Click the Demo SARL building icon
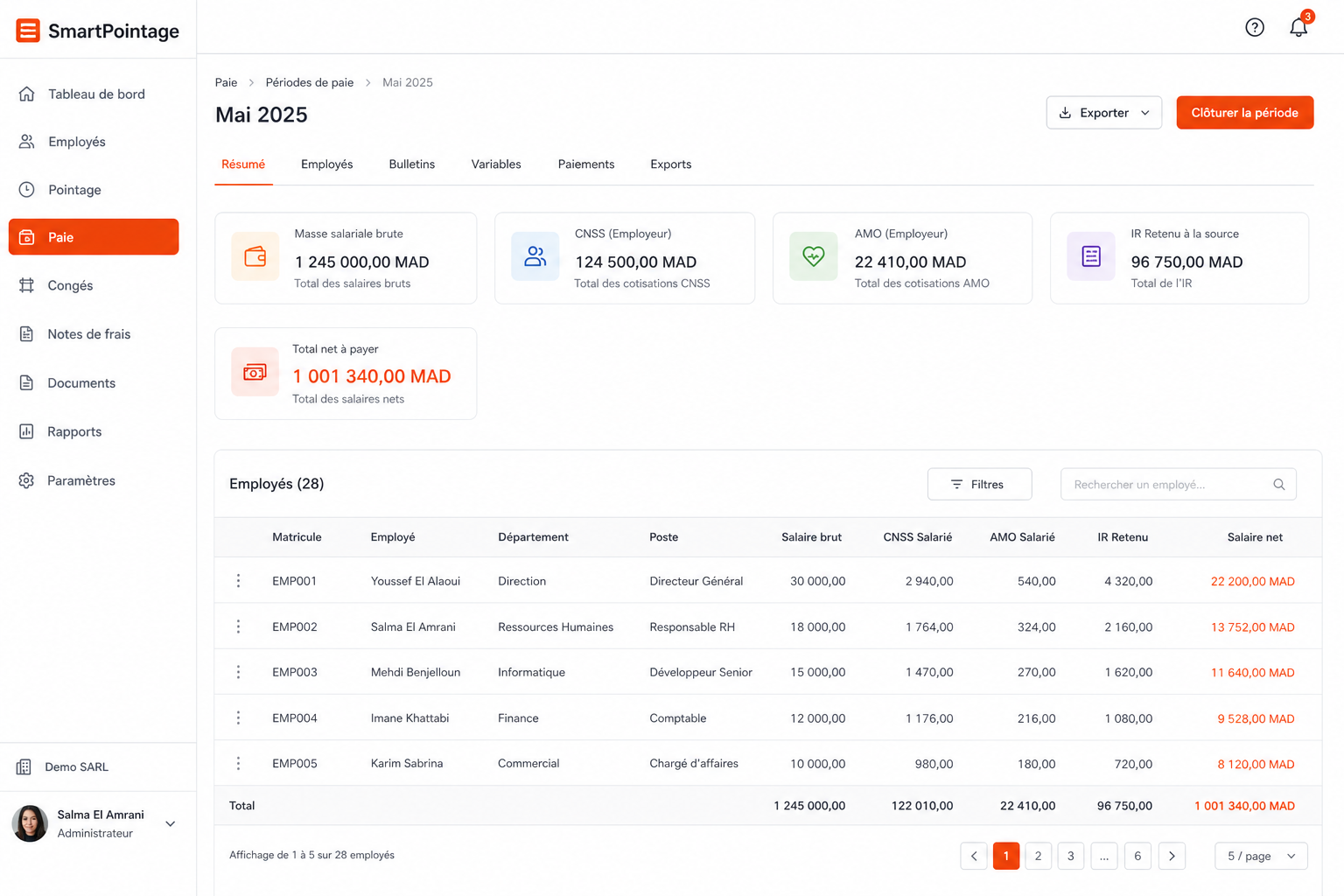The height and width of the screenshot is (896, 1344). pos(24,766)
